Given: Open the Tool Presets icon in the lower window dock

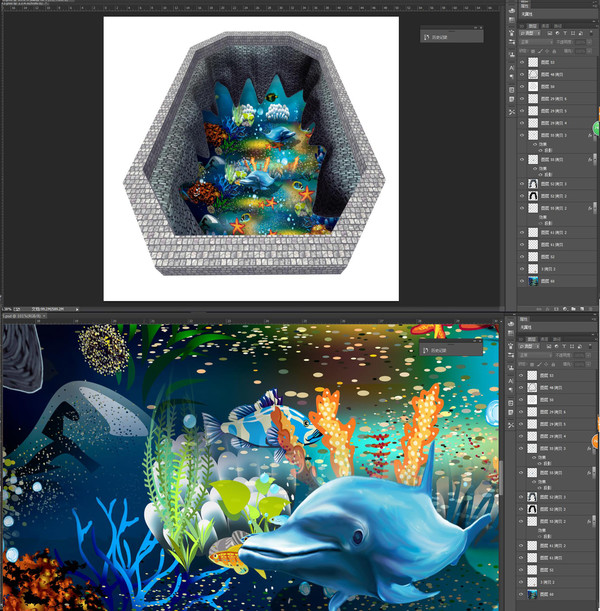Looking at the screenshot, I should 511,425.
